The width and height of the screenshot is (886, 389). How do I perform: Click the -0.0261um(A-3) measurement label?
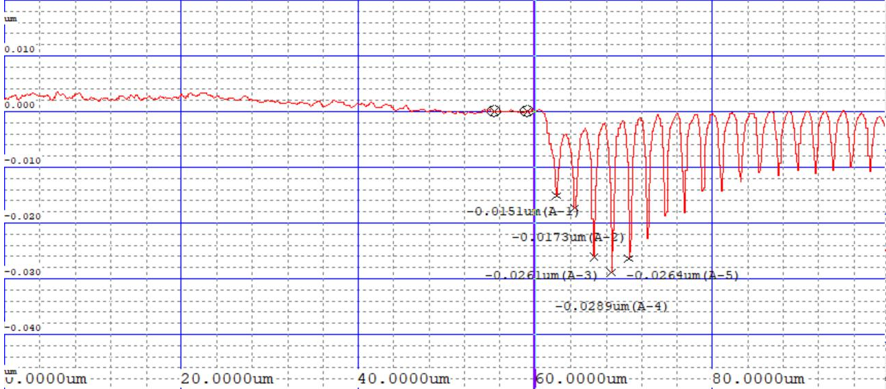[x=541, y=275]
